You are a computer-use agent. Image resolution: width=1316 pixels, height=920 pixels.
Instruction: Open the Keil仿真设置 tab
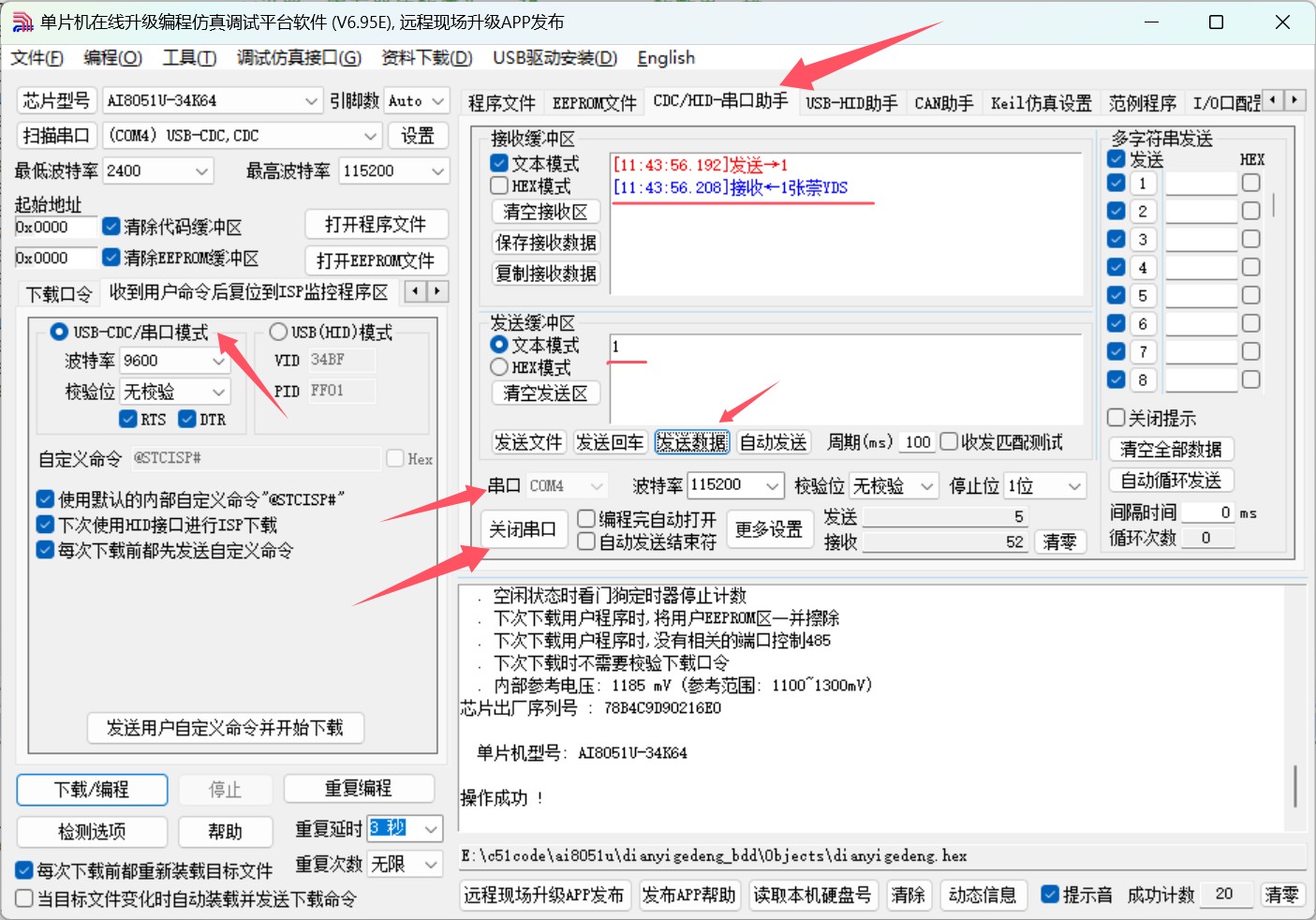[1042, 102]
